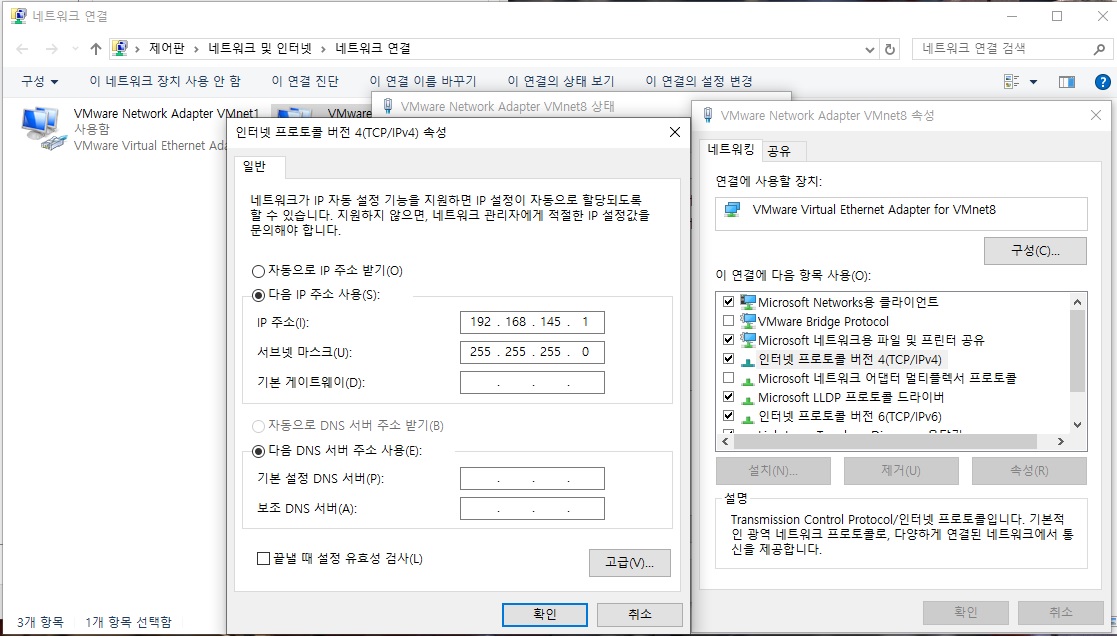The width and height of the screenshot is (1117, 638).
Task: Click the VMware Bridge Protocol component icon
Action: pos(747,321)
